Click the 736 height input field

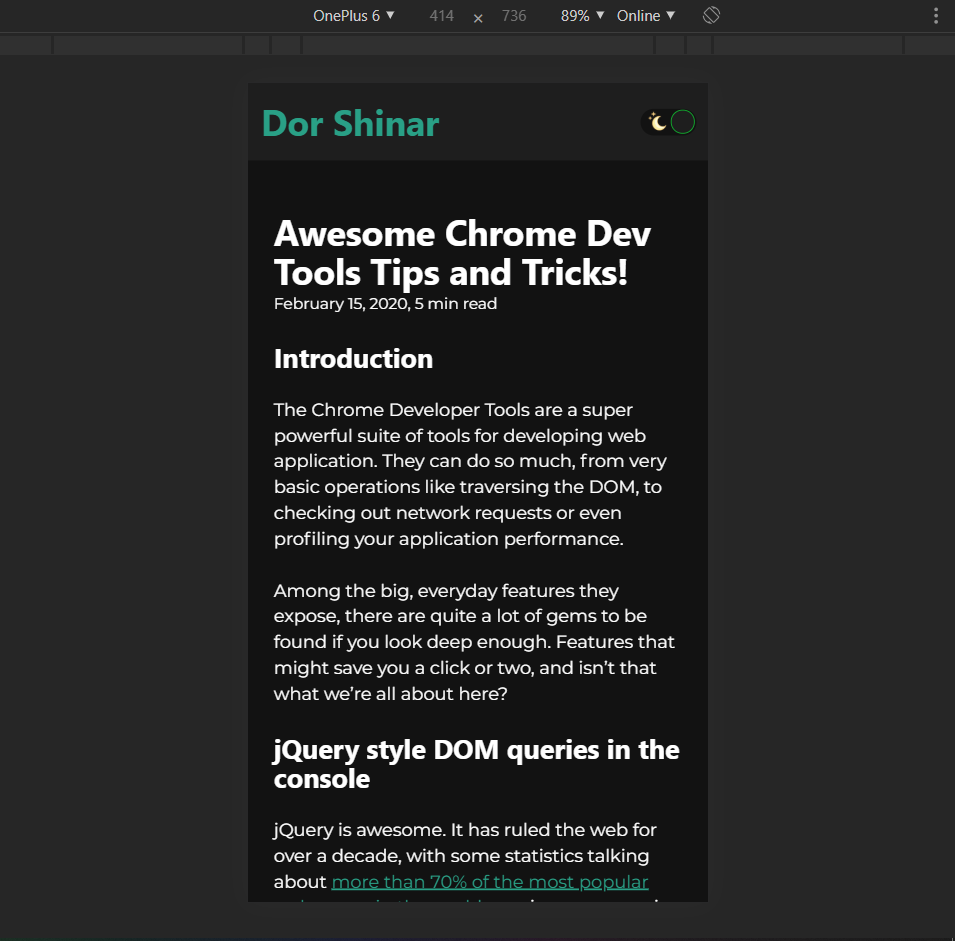[x=514, y=16]
